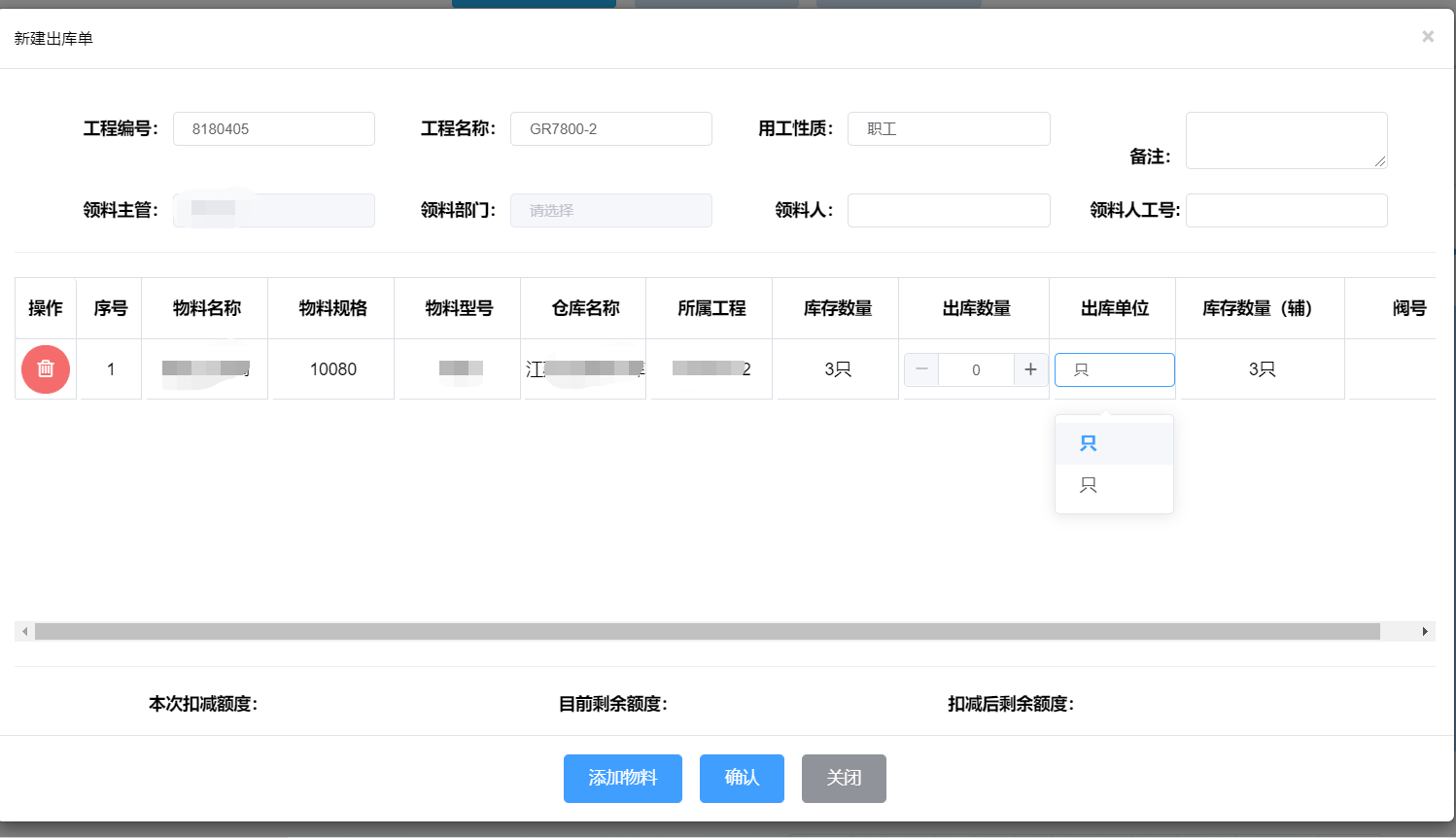Open the 领料部门 department selector
The image size is (1456, 838).
(x=610, y=210)
